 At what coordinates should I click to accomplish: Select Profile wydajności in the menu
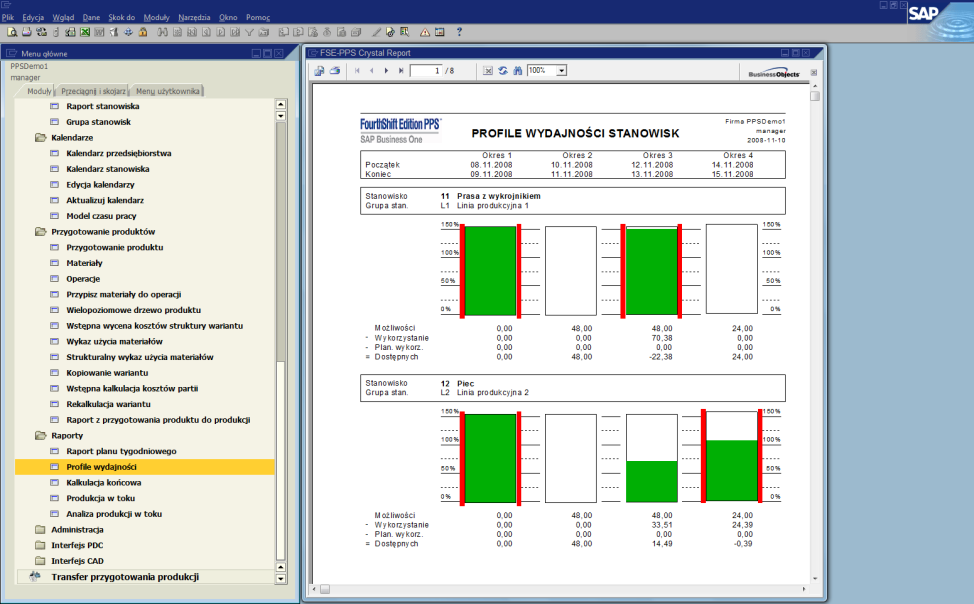coord(144,467)
